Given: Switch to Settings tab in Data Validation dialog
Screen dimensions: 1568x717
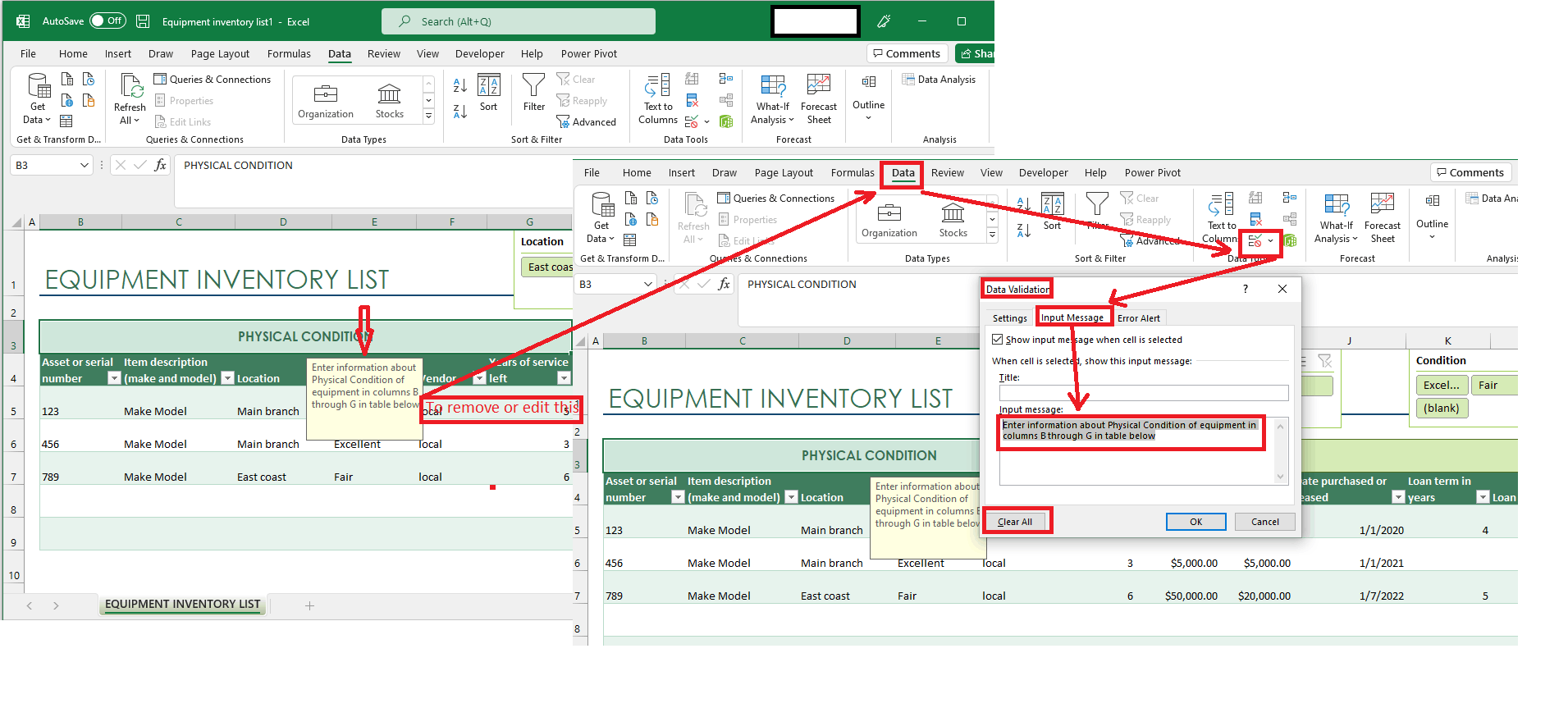Looking at the screenshot, I should tap(1009, 318).
